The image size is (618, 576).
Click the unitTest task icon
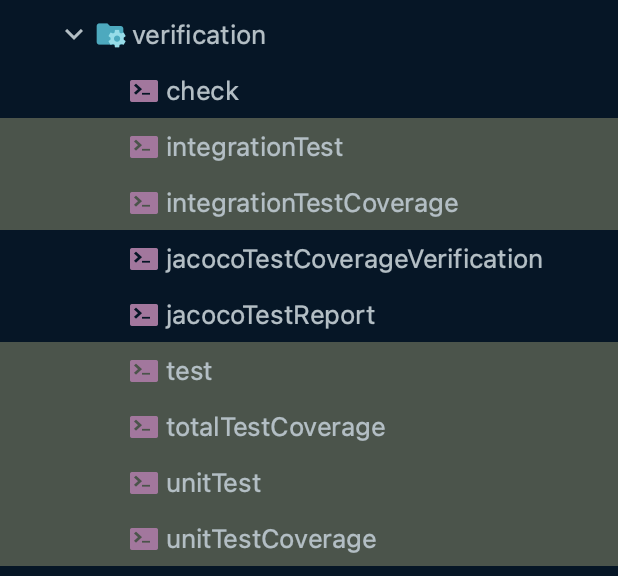coord(144,483)
